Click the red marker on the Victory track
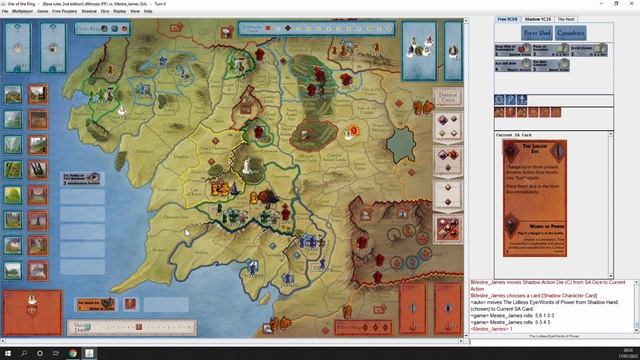Screen dimensions: 640x360 [139, 327]
